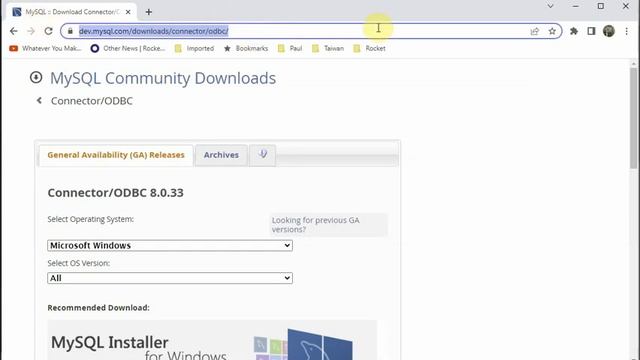Viewport: 640px width, 360px height.
Task: Maximize the browser window
Action: [601, 6]
